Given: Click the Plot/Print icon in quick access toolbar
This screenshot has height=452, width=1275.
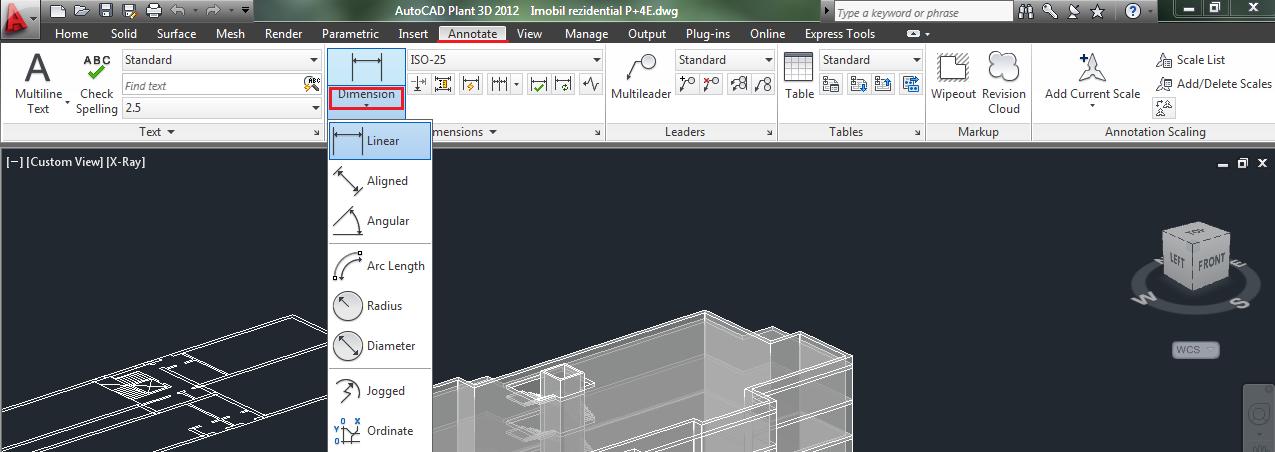Looking at the screenshot, I should 153,12.
